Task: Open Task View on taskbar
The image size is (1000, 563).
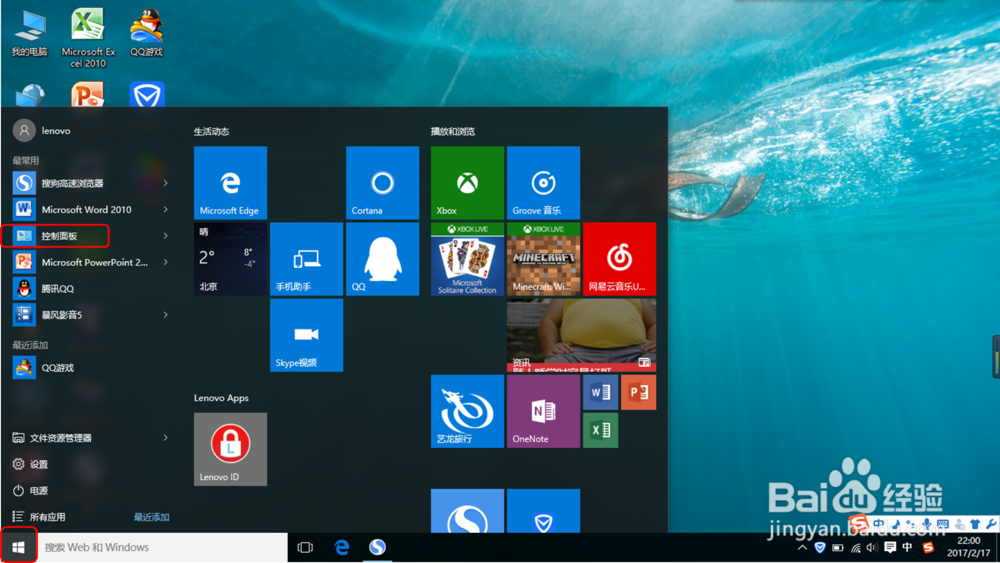Action: coord(305,547)
